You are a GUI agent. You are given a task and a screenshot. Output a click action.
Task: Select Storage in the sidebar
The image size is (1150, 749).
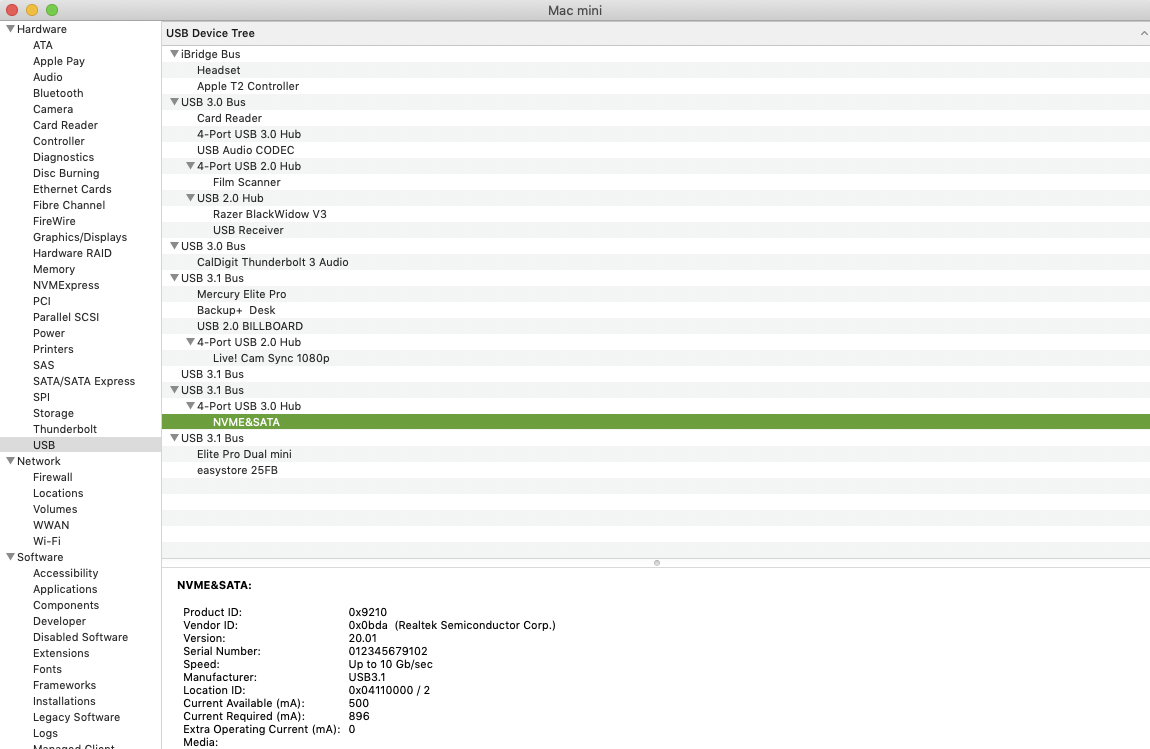coord(53,413)
